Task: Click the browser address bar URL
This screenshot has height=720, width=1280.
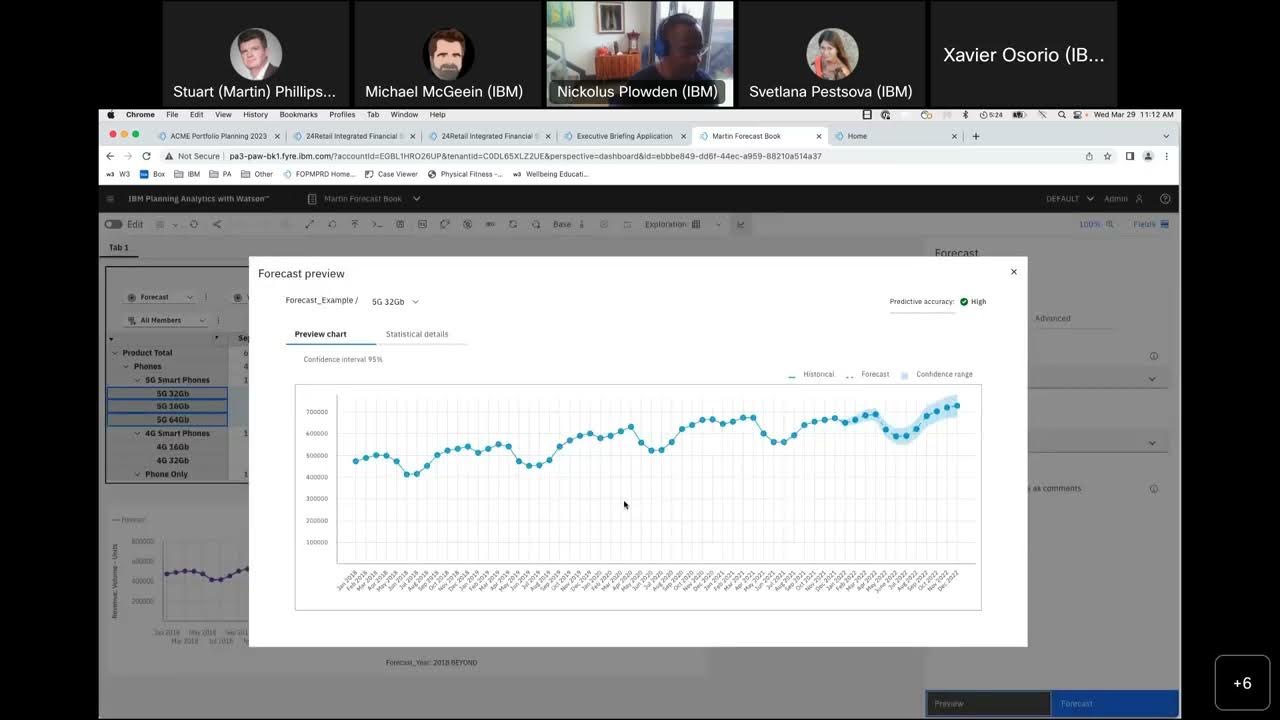Action: pos(525,156)
